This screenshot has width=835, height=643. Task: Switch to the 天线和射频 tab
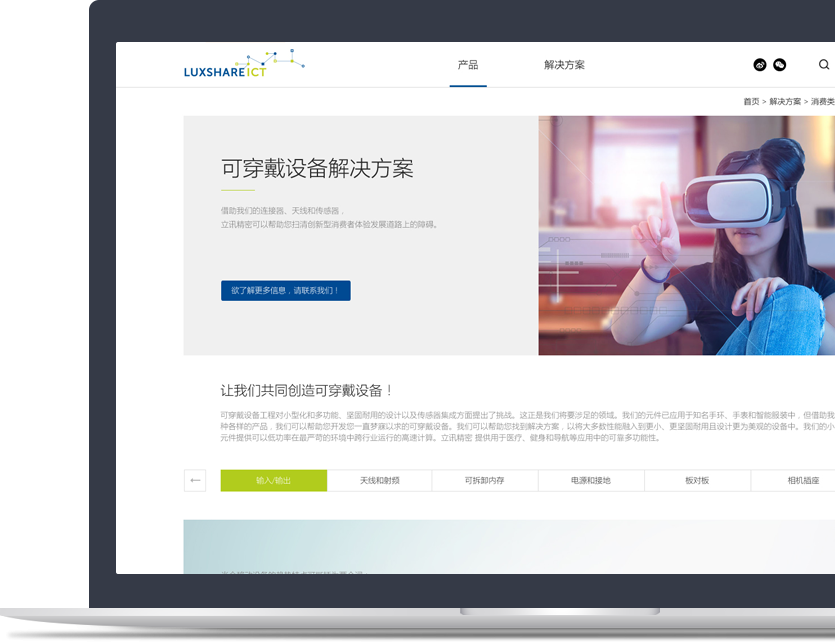click(x=379, y=481)
